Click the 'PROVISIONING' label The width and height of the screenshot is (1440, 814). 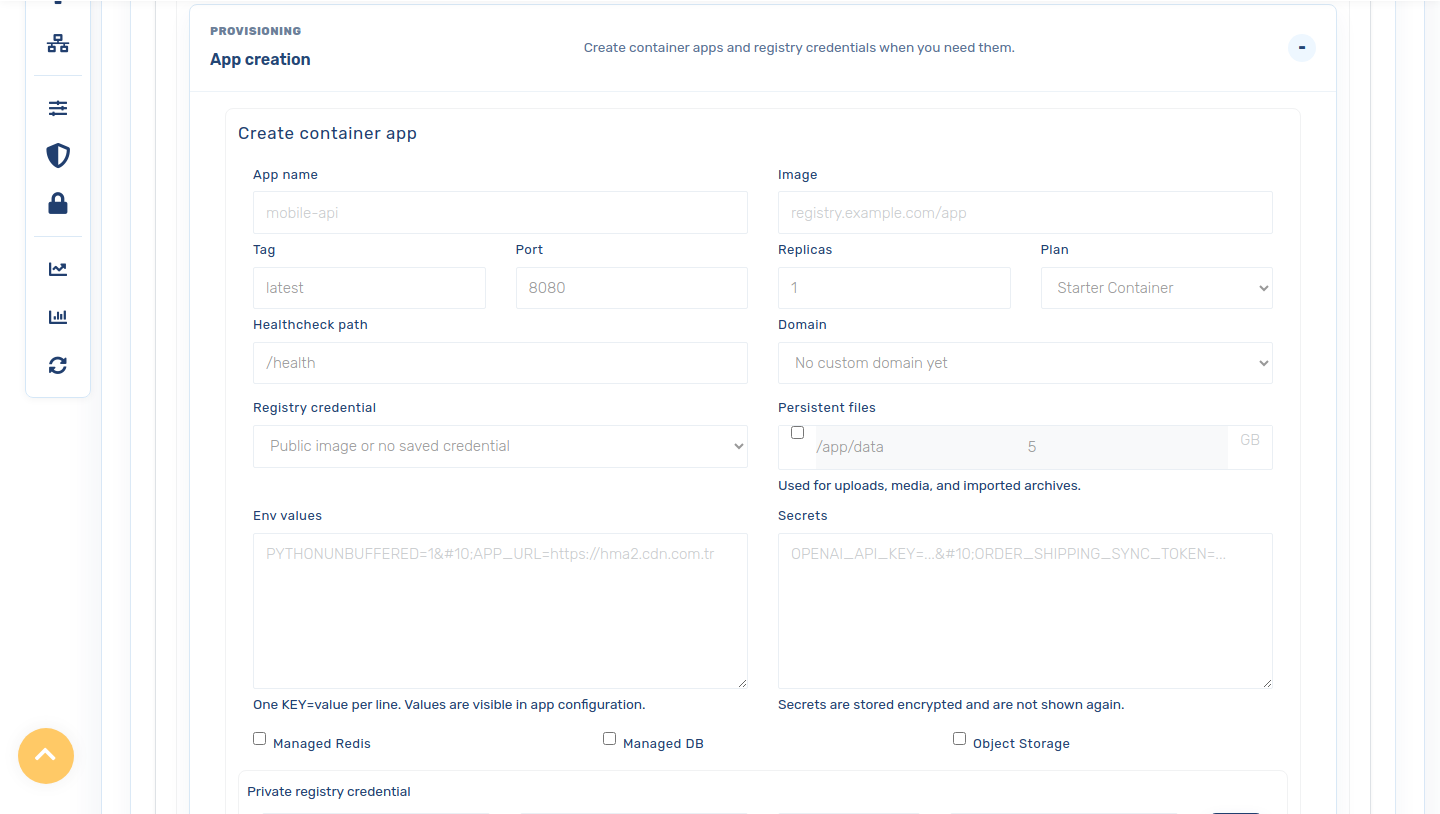click(x=255, y=31)
